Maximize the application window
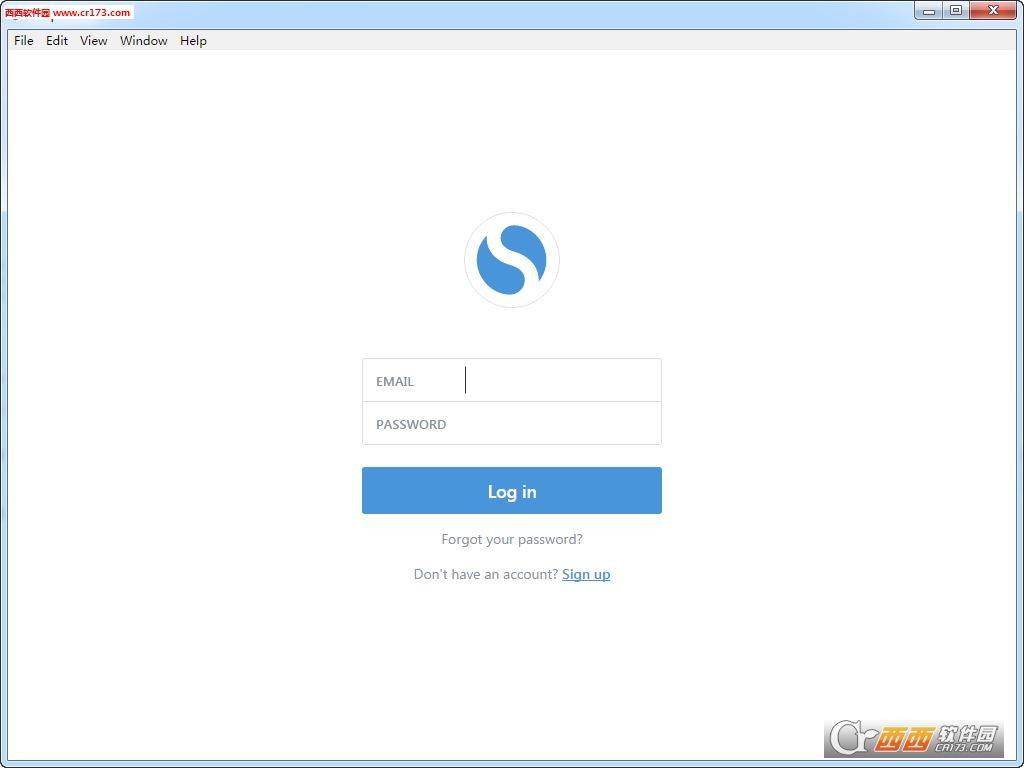 pyautogui.click(x=956, y=10)
